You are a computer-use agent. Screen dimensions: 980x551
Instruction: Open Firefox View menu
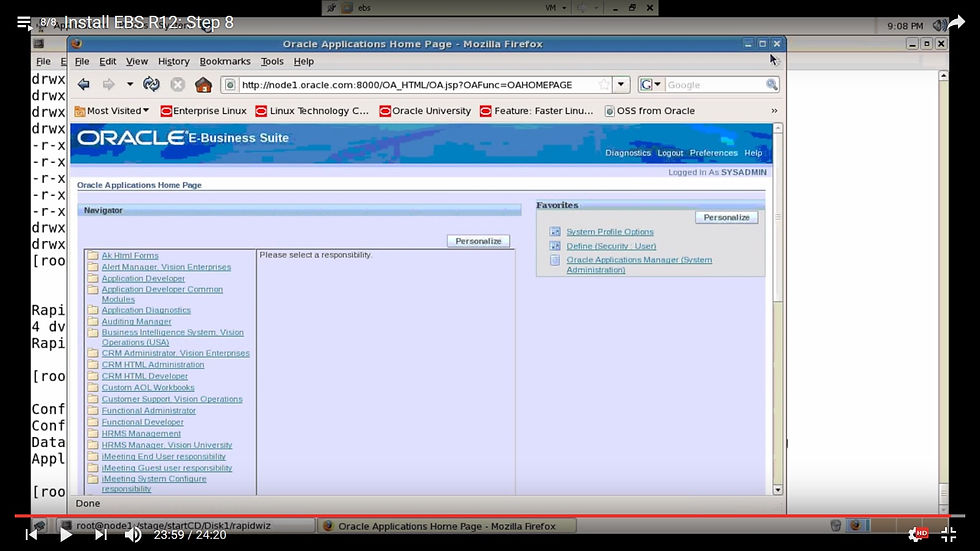pos(137,61)
